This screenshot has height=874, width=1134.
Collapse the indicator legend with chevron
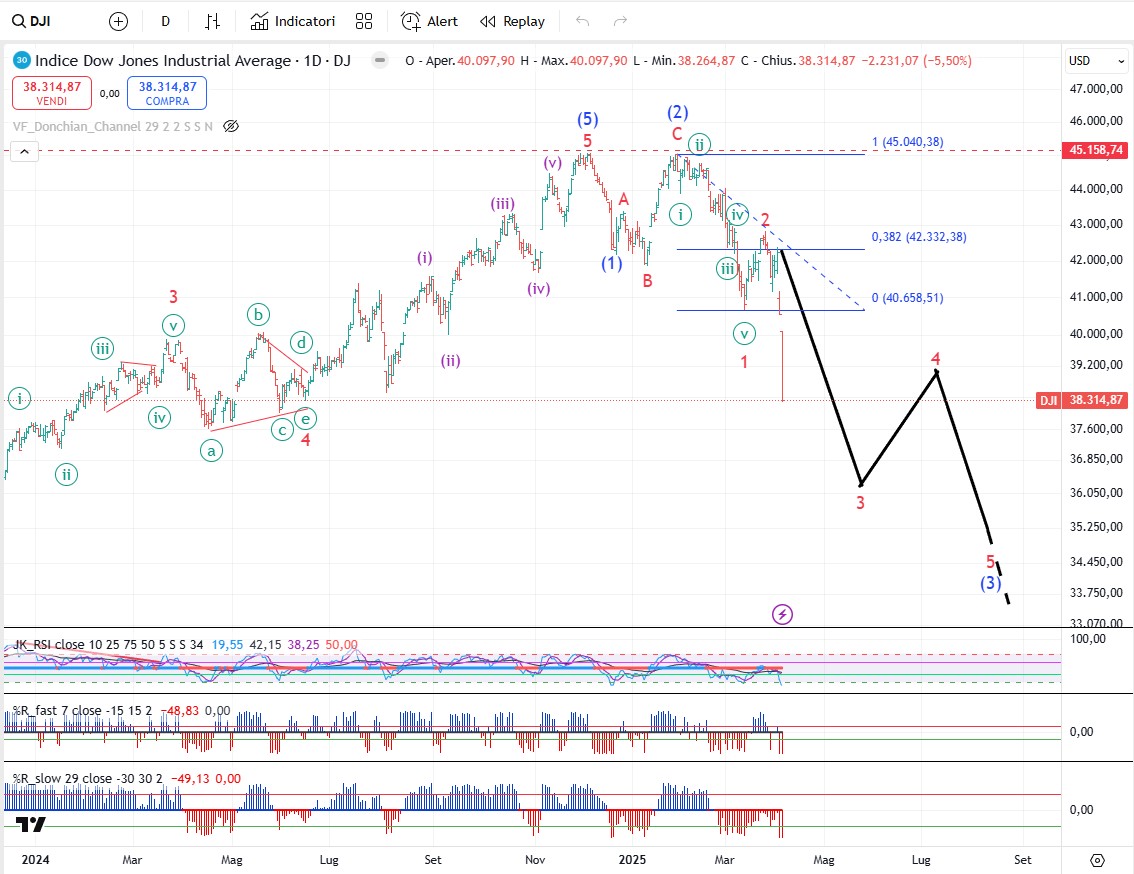[x=25, y=151]
